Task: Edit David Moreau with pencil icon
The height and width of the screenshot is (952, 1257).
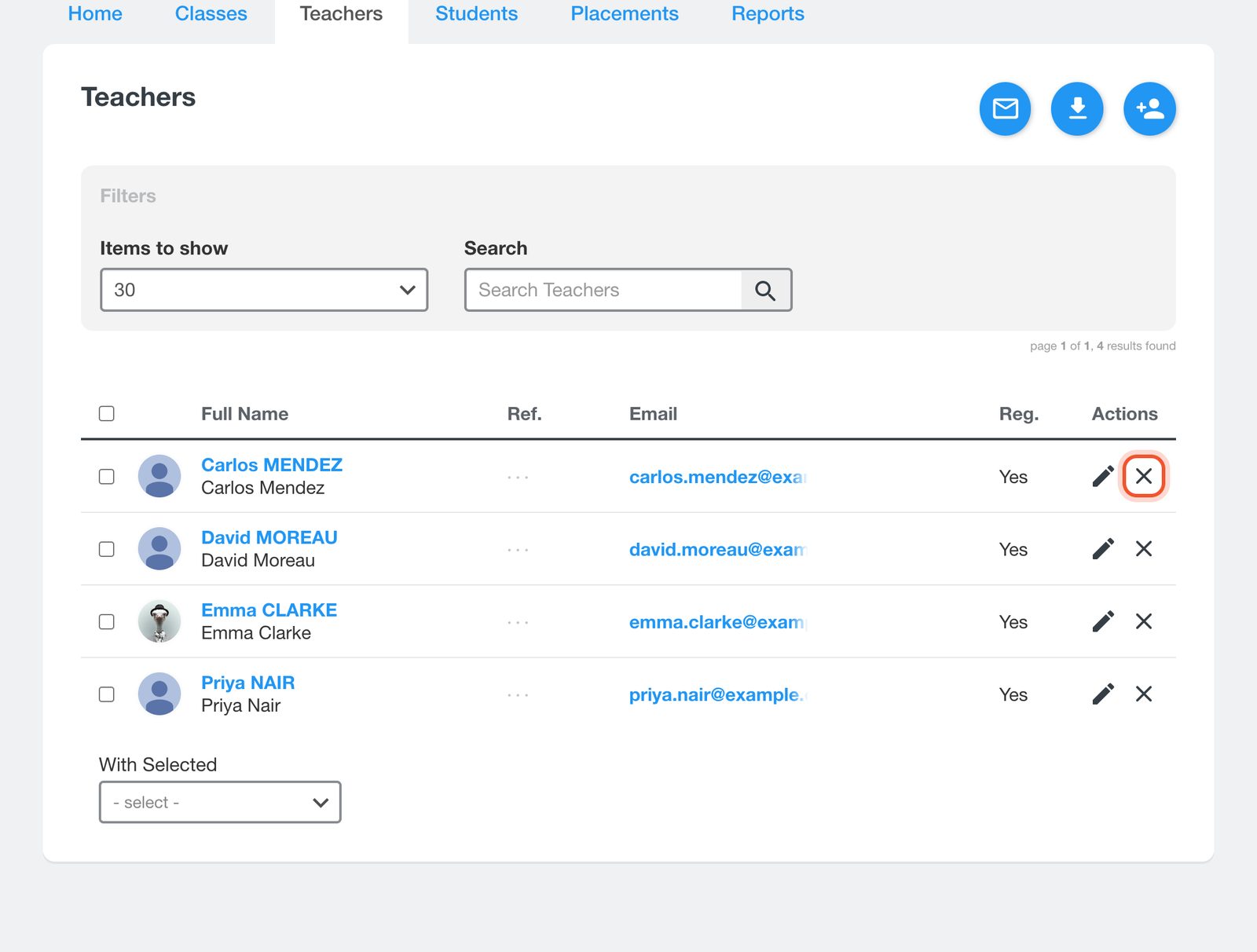Action: click(1103, 549)
